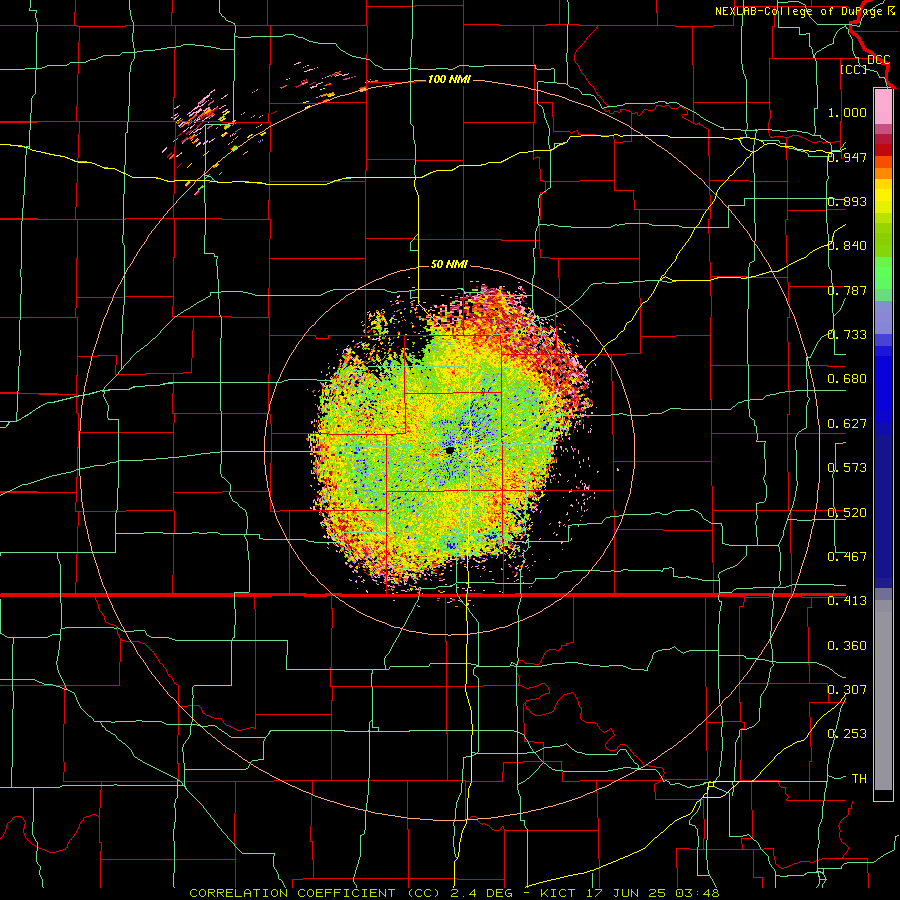Select the 0.787 scale value
This screenshot has width=900, height=900.
pos(847,290)
